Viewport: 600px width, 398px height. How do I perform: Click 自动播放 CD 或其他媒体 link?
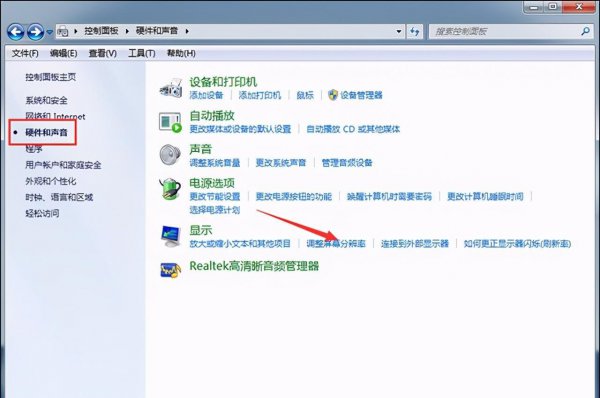[x=353, y=129]
